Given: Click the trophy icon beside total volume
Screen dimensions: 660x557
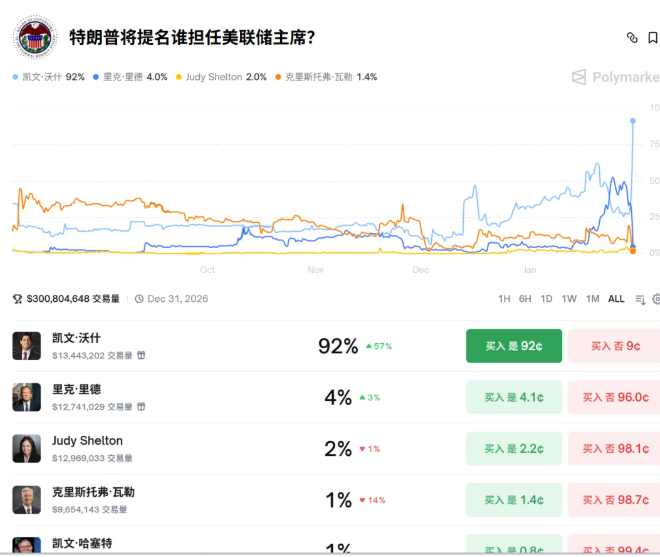Looking at the screenshot, I should pyautogui.click(x=17, y=299).
